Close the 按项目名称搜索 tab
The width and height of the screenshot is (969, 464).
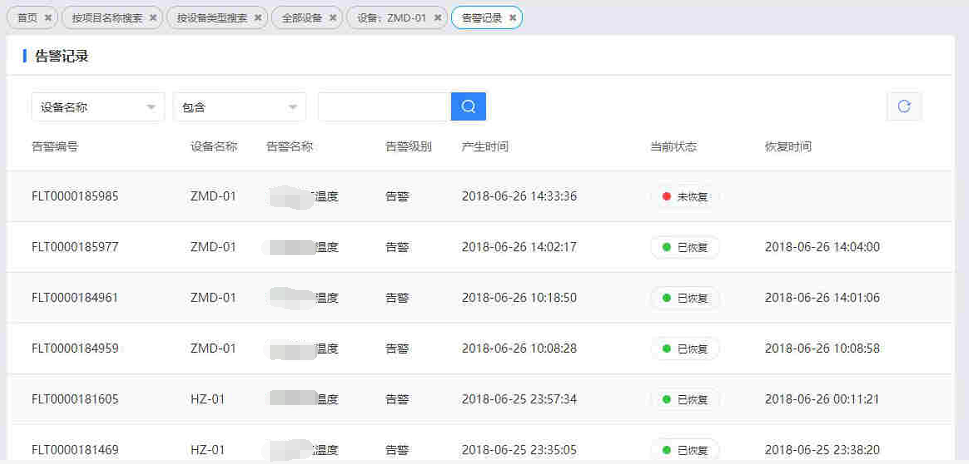(152, 18)
